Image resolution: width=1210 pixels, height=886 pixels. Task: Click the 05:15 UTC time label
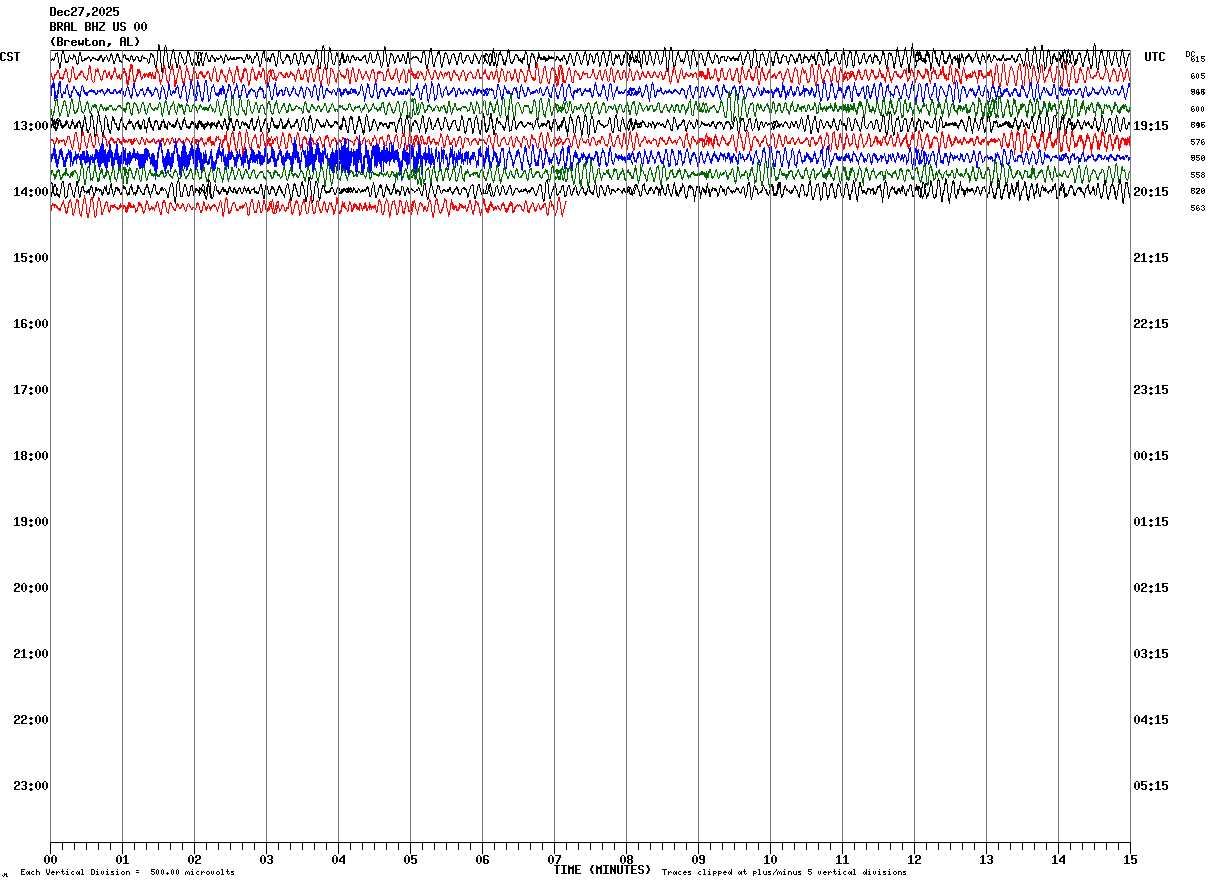(1151, 786)
